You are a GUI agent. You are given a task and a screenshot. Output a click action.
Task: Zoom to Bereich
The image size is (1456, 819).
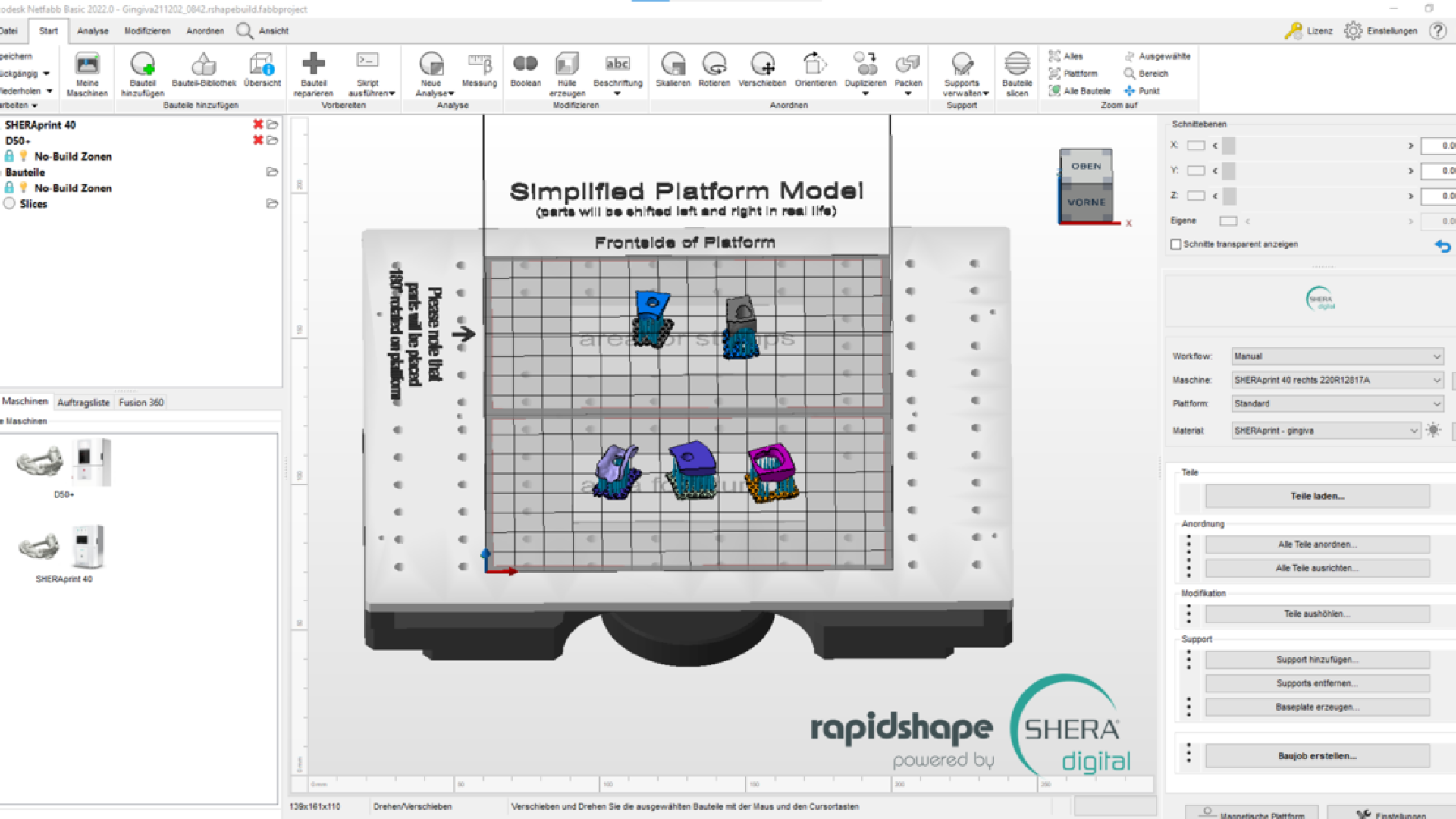pyautogui.click(x=1146, y=74)
